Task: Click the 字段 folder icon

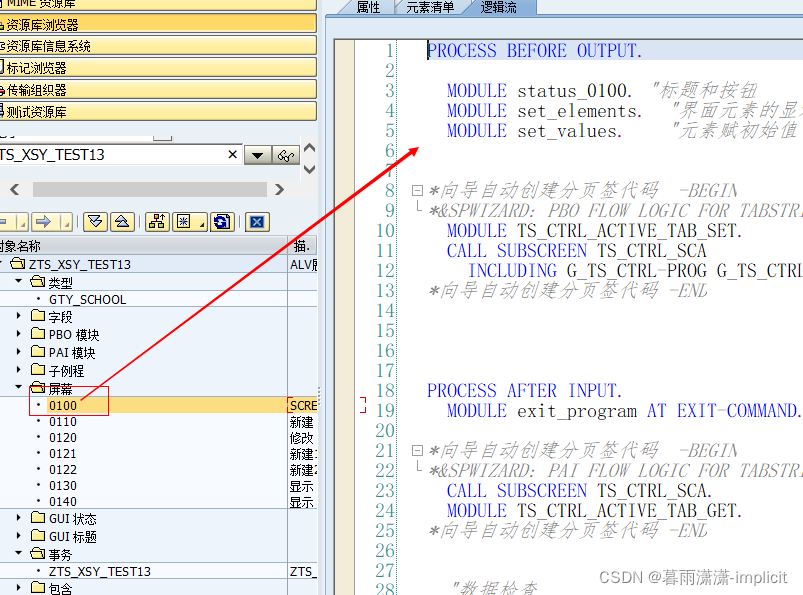Action: pyautogui.click(x=38, y=315)
